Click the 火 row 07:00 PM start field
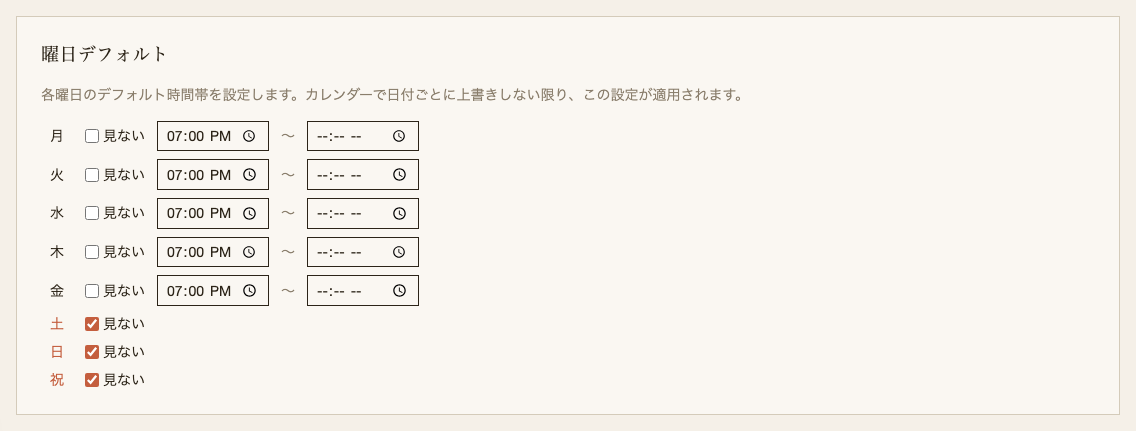Viewport: 1136px width, 431px height. tap(198, 175)
